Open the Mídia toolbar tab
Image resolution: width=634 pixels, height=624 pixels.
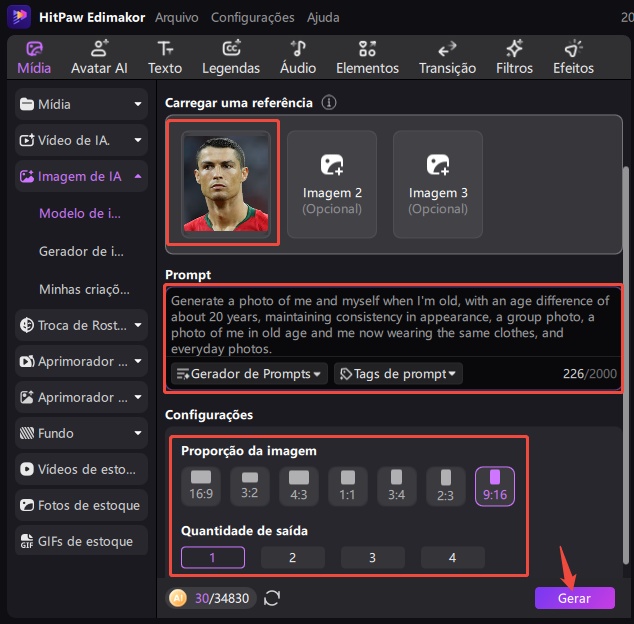[34, 57]
